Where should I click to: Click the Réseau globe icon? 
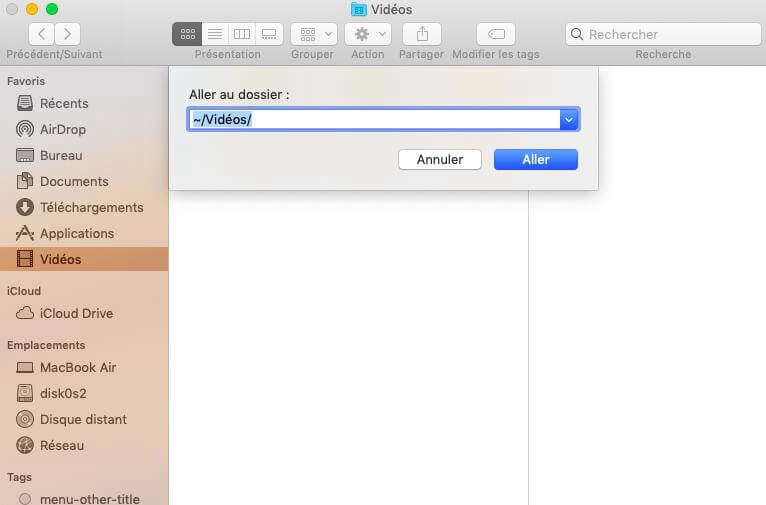25,445
